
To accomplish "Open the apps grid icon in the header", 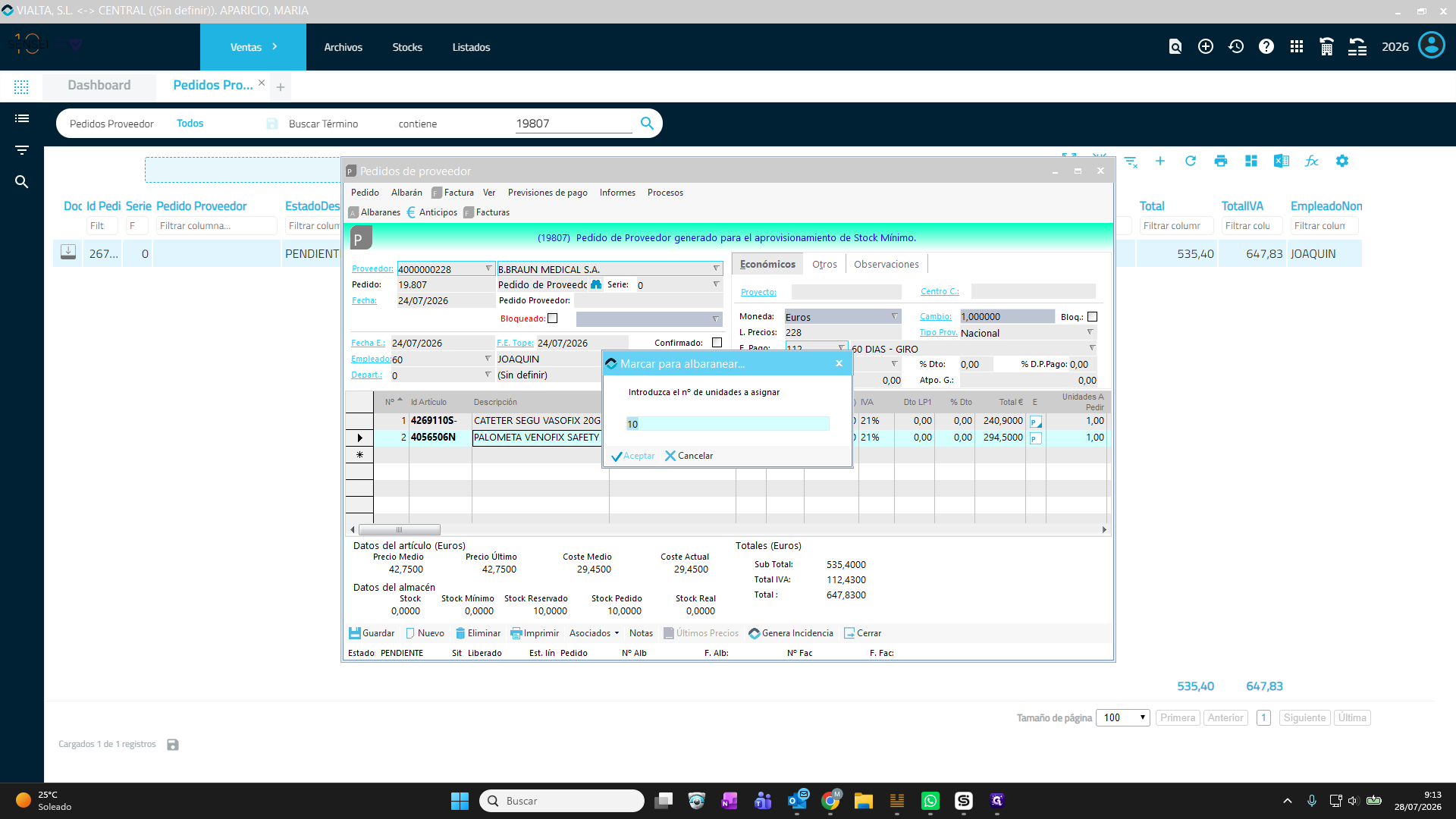I will (1297, 47).
